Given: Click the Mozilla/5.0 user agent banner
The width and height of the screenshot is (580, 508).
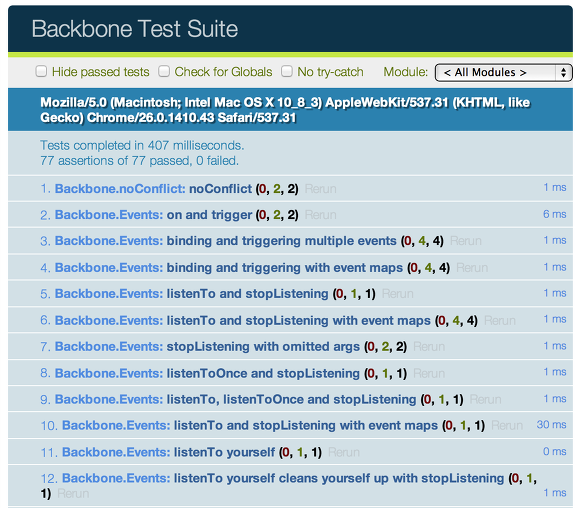Looking at the screenshot, I should pyautogui.click(x=290, y=110).
